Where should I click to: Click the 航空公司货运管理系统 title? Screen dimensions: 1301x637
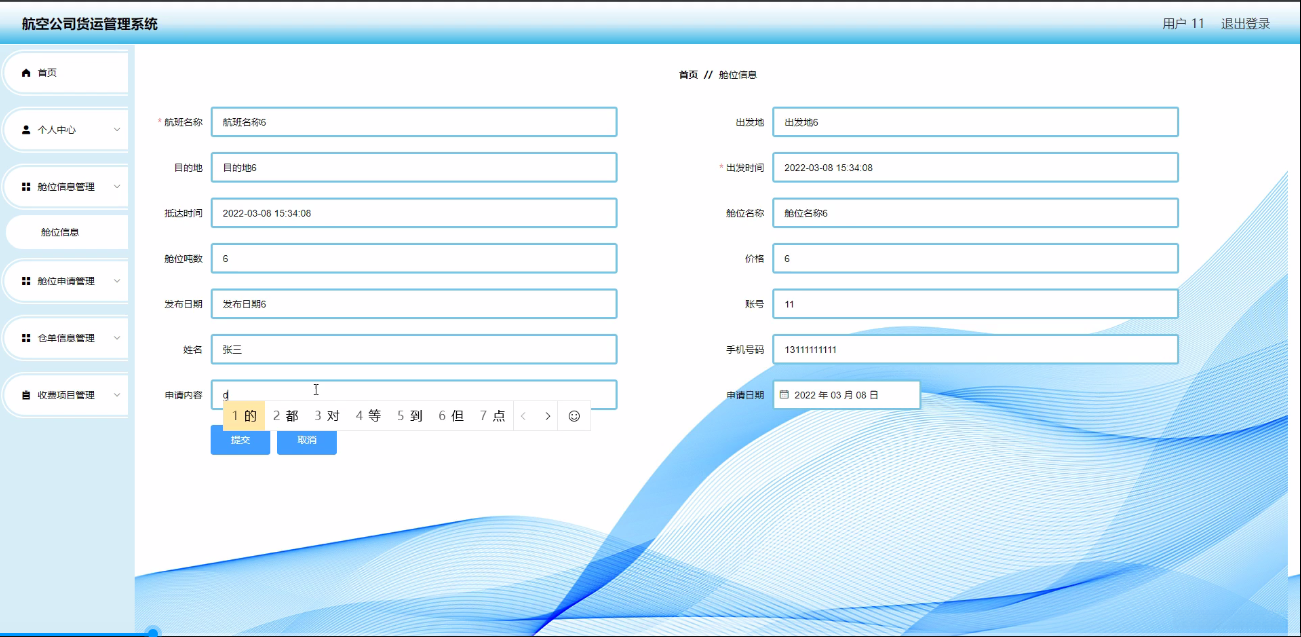tap(90, 24)
